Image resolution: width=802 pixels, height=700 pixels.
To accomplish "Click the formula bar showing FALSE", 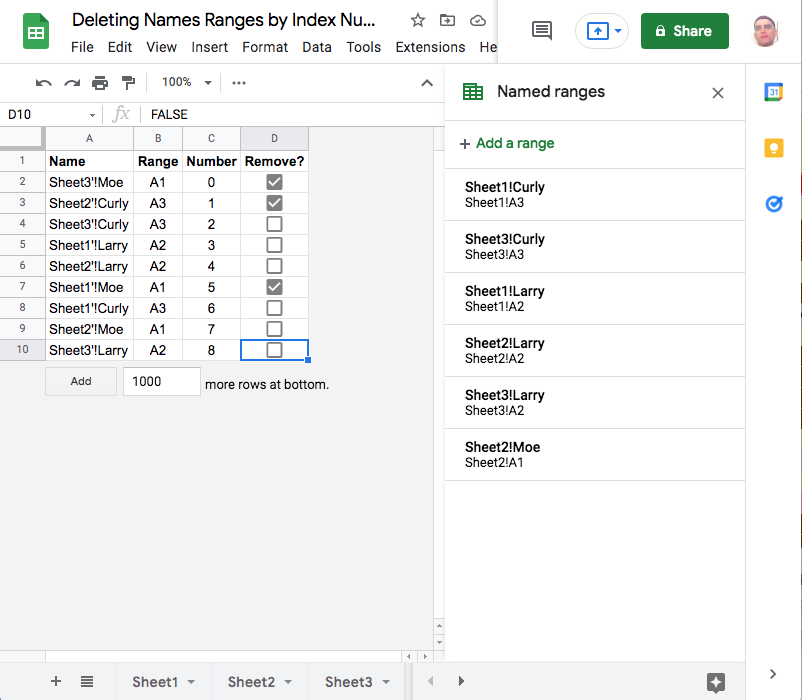I will click(292, 115).
